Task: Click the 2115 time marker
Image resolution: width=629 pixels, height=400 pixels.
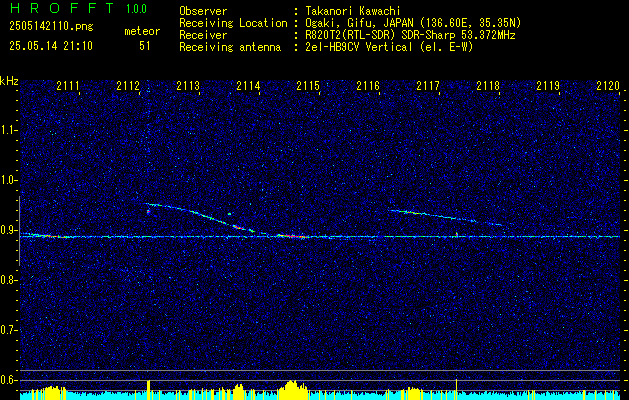Action: tap(308, 86)
